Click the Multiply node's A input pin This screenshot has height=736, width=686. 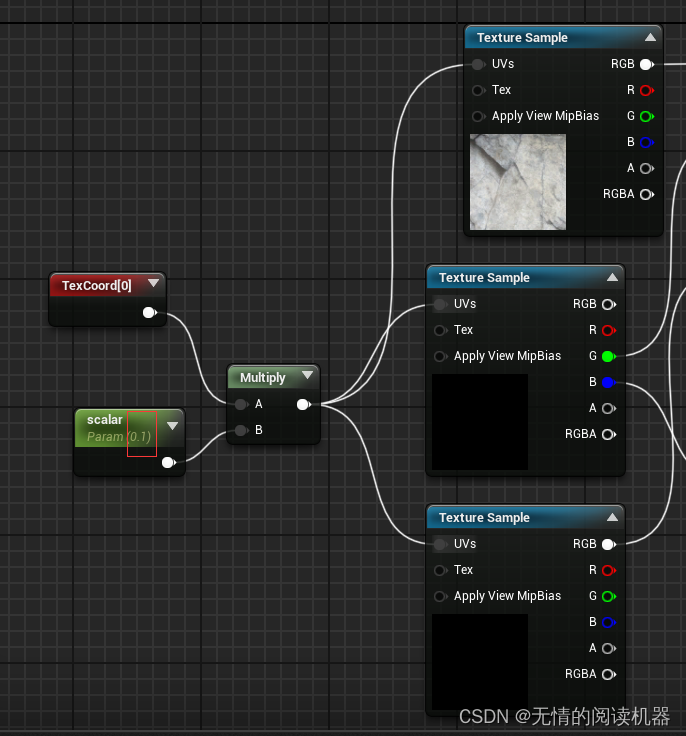[x=240, y=405]
